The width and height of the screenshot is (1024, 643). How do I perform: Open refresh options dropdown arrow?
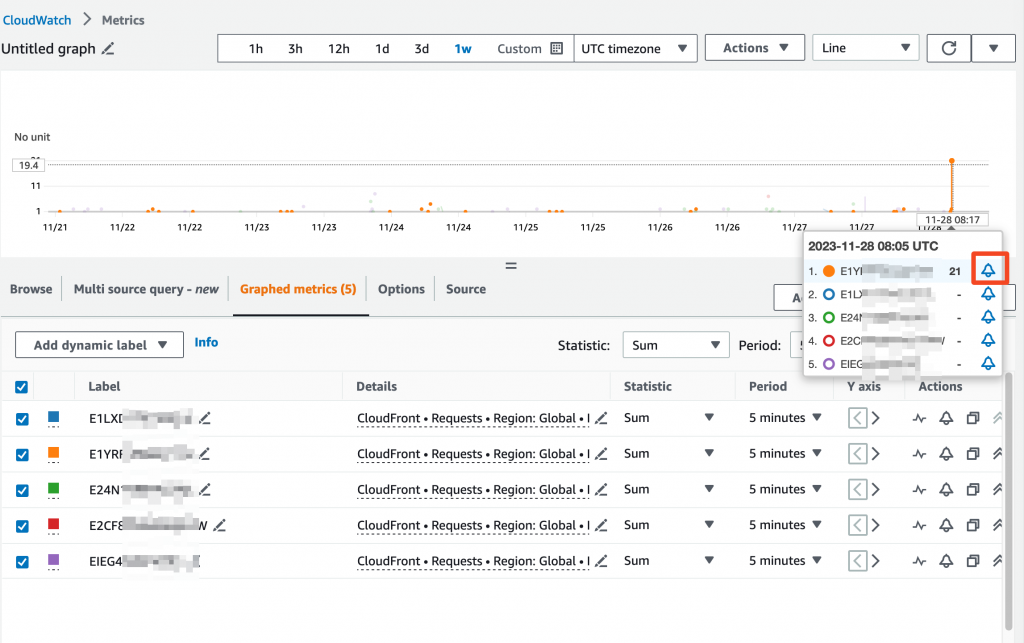click(x=993, y=48)
